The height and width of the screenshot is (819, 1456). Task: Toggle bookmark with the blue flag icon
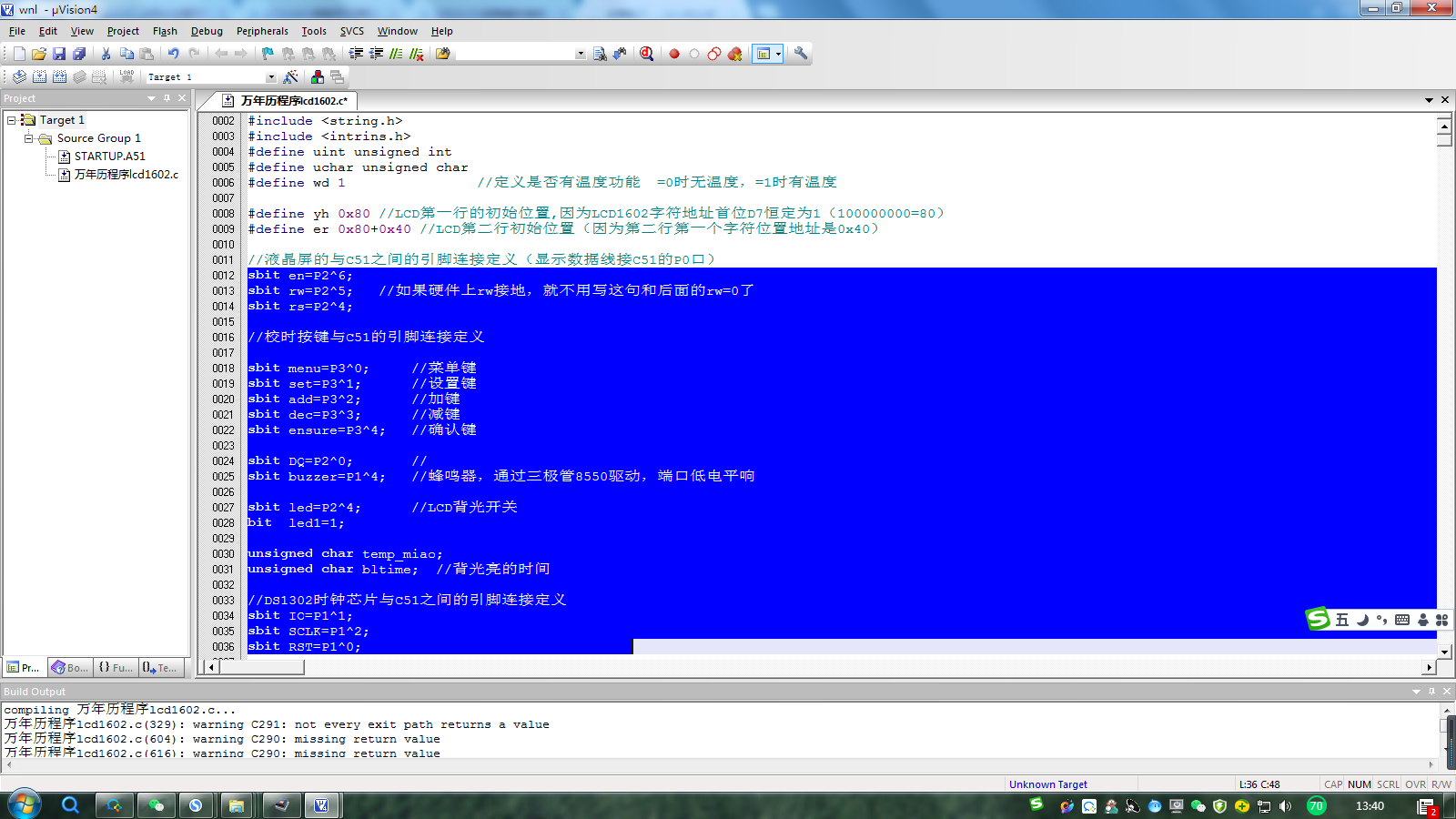268,54
